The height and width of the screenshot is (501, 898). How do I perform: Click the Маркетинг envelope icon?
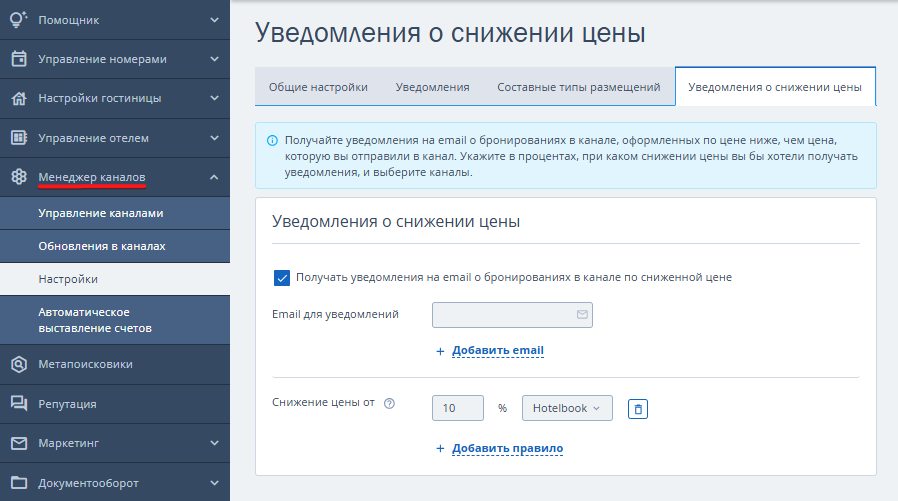[19, 443]
